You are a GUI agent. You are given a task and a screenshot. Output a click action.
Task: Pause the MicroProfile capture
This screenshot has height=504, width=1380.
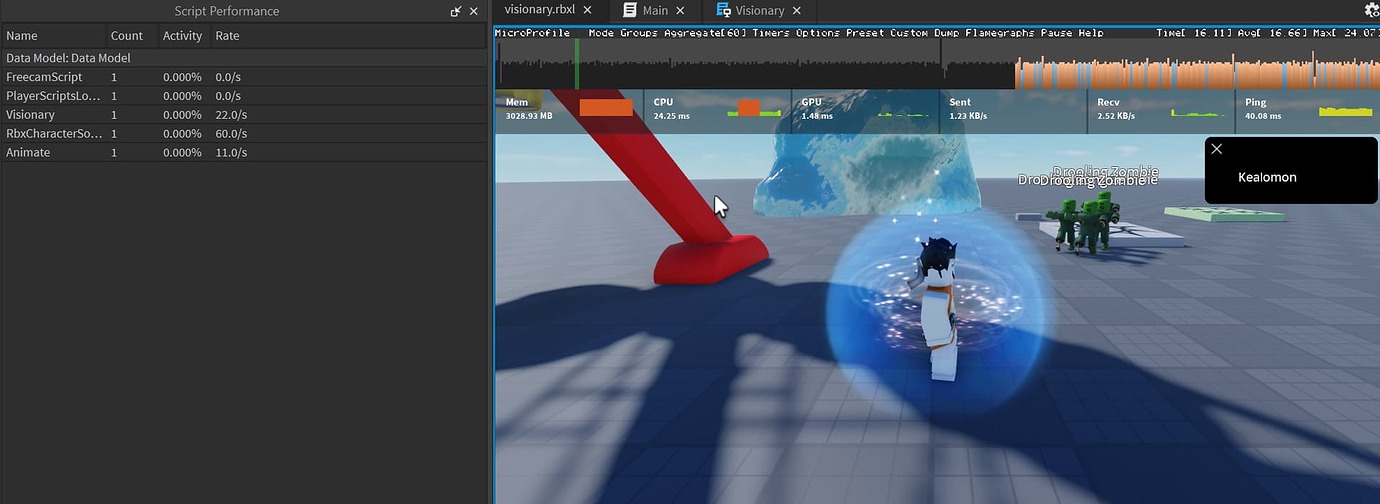(1056, 33)
